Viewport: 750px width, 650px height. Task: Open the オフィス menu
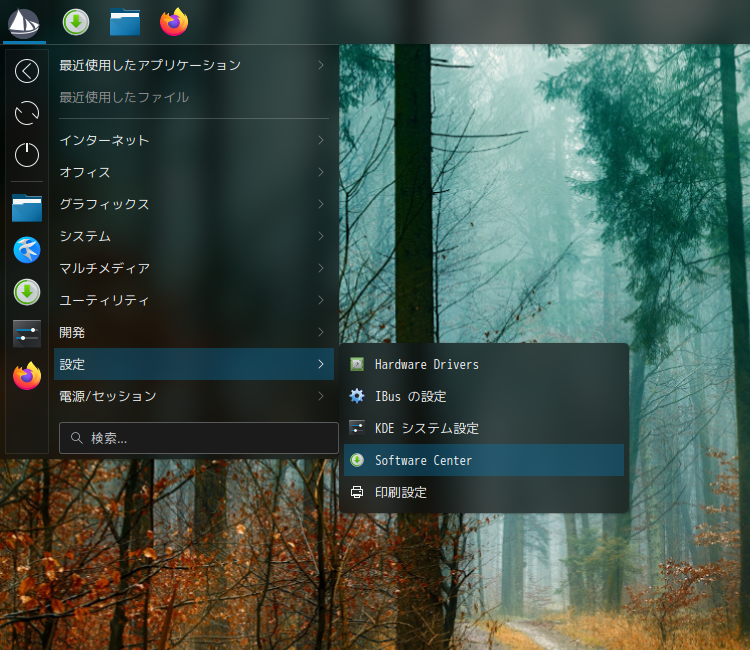click(194, 172)
